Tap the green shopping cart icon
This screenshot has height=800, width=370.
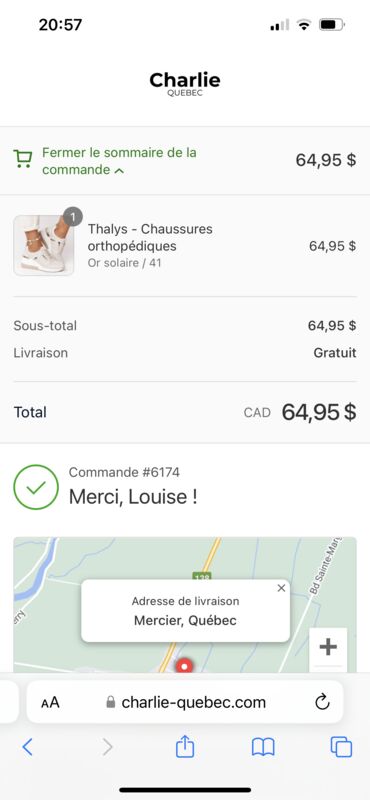point(22,159)
